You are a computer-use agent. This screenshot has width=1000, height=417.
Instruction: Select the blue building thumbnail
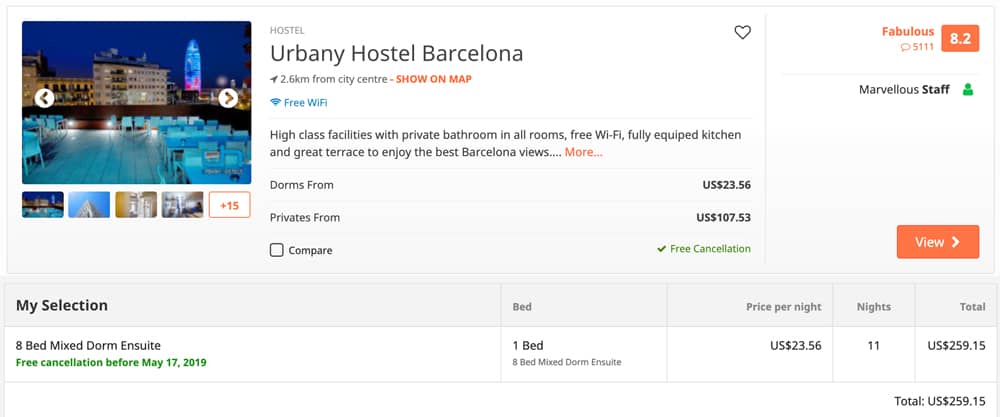click(x=89, y=205)
